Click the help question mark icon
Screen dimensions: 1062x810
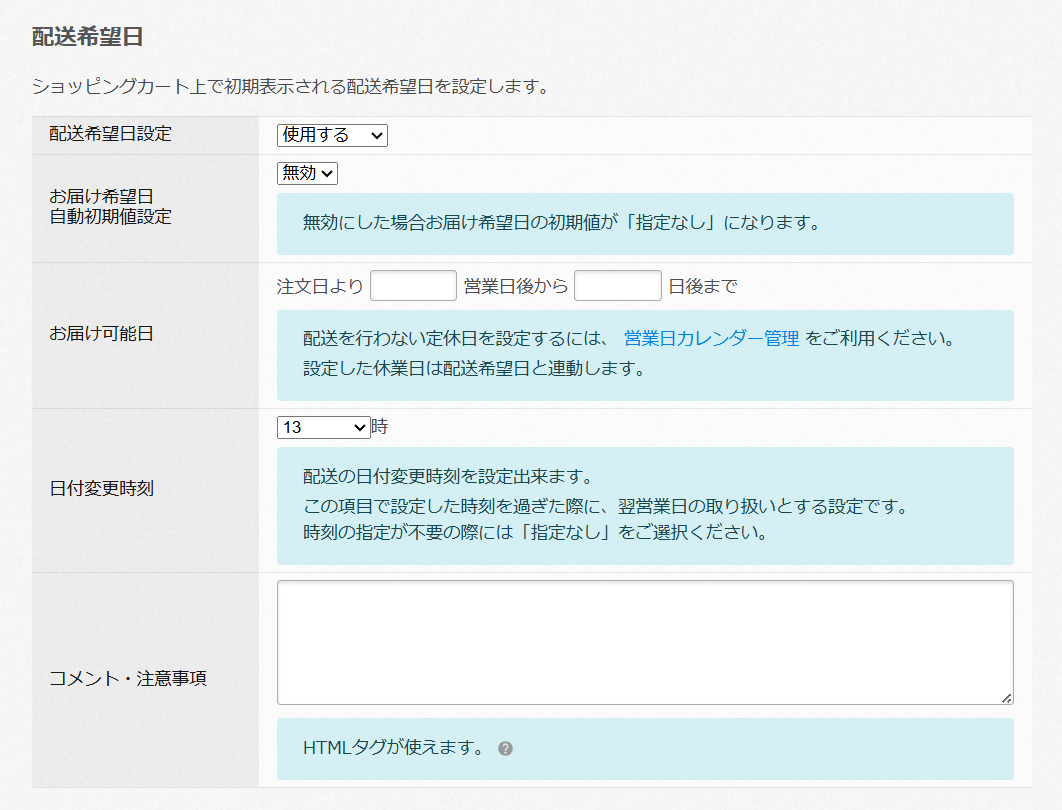[x=505, y=748]
